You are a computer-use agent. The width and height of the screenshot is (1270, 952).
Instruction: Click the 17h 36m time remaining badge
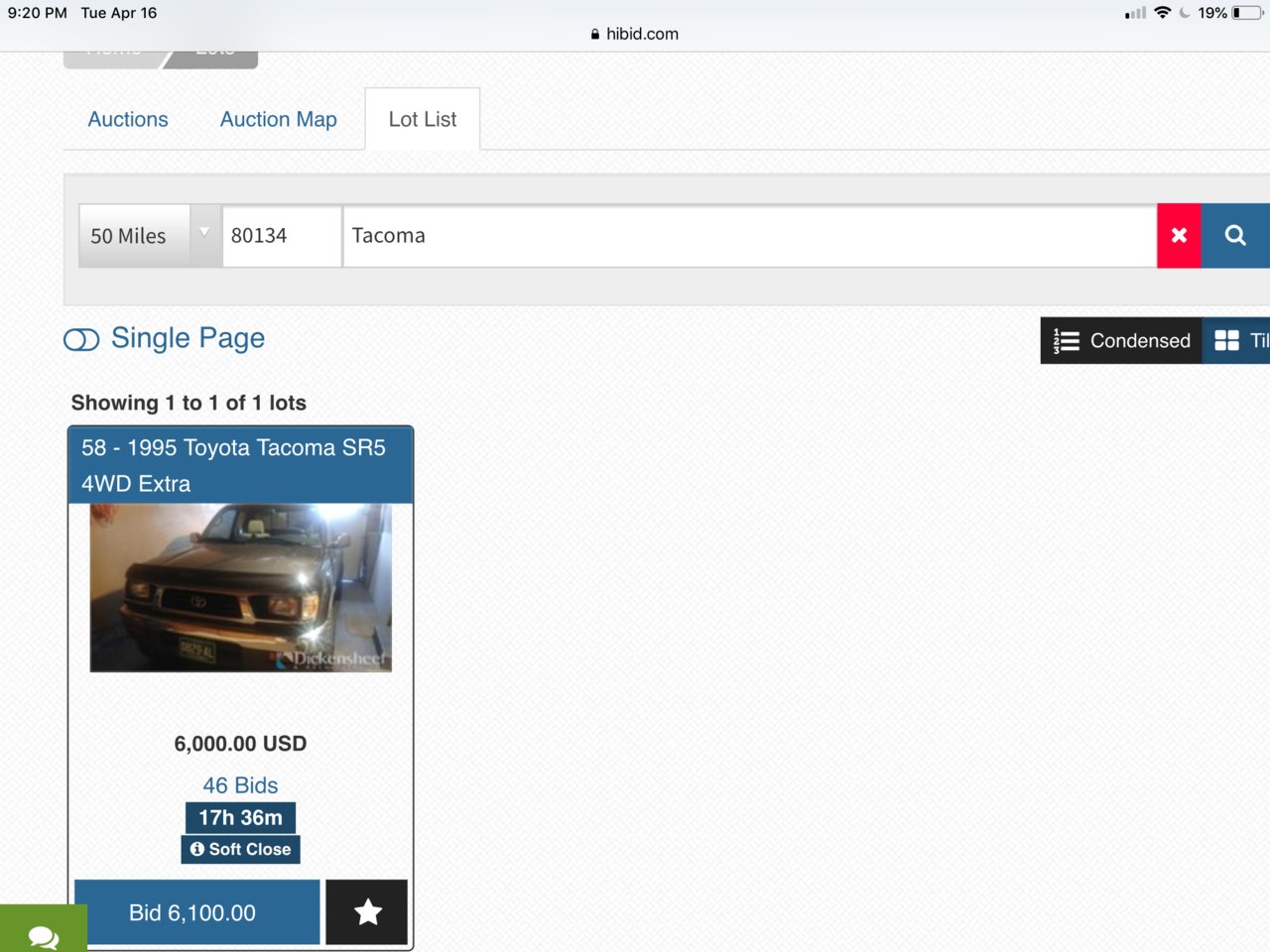tap(240, 817)
